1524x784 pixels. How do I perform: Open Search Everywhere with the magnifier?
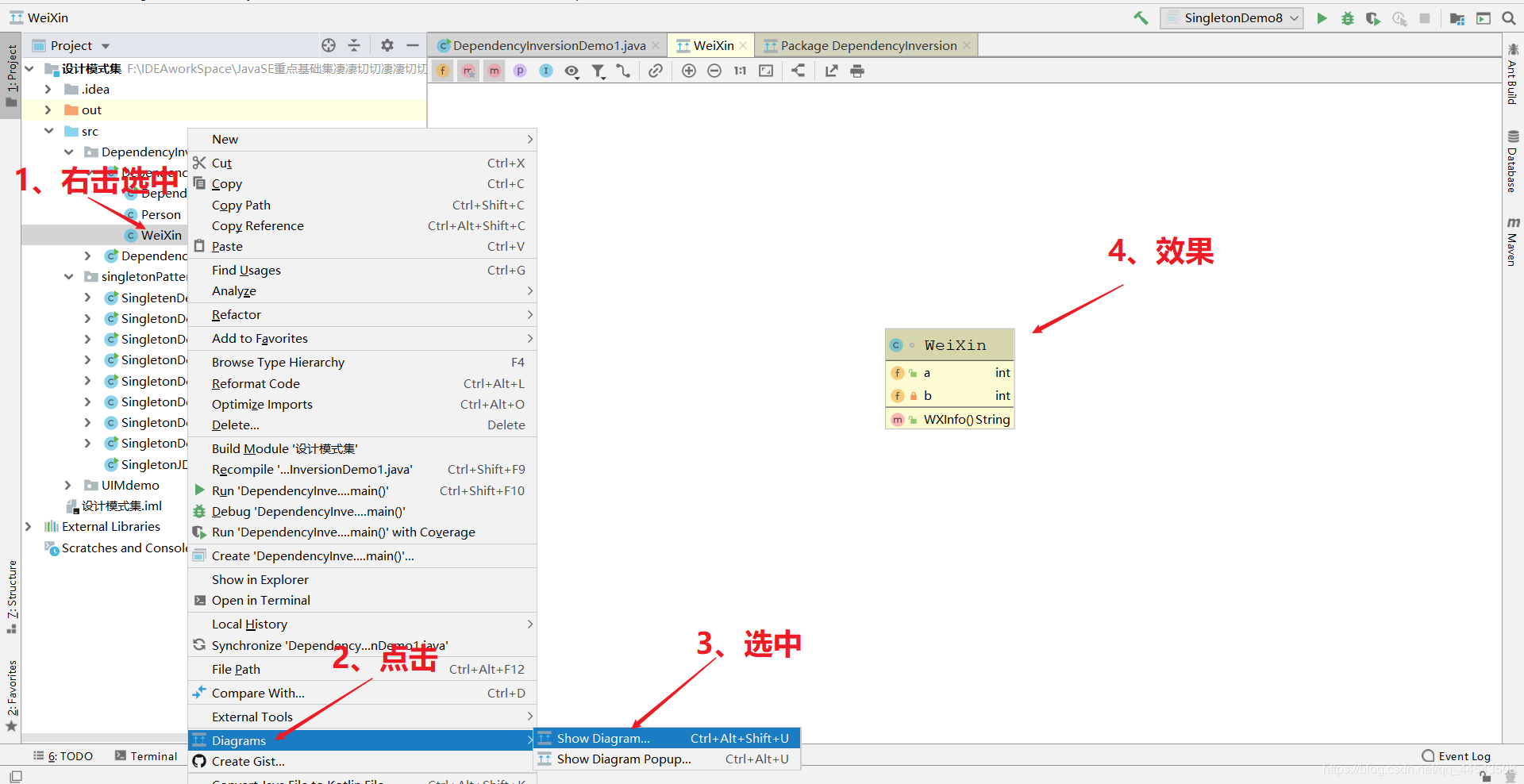coord(1509,17)
